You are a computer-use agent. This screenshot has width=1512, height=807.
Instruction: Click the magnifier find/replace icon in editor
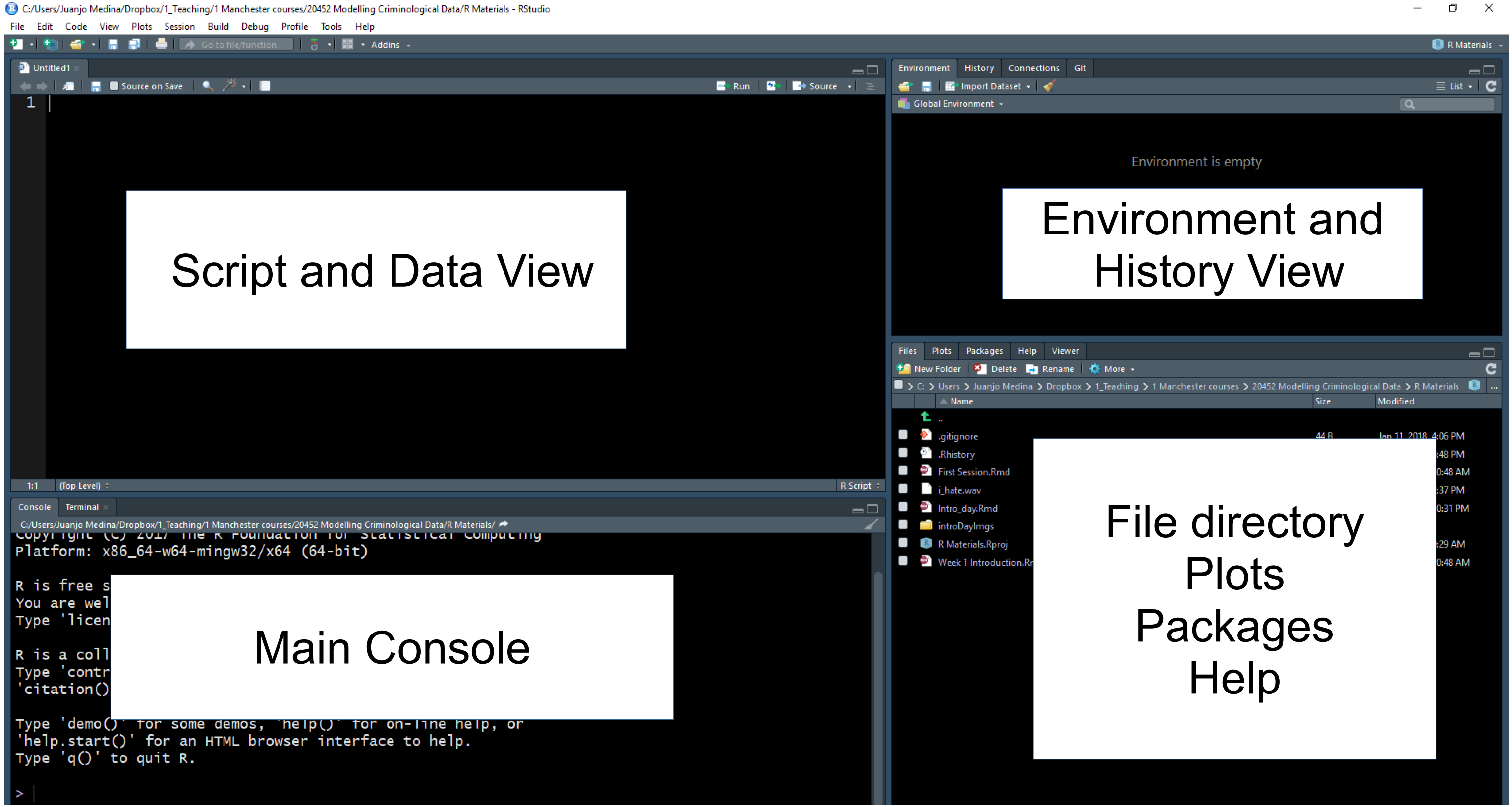click(x=207, y=86)
